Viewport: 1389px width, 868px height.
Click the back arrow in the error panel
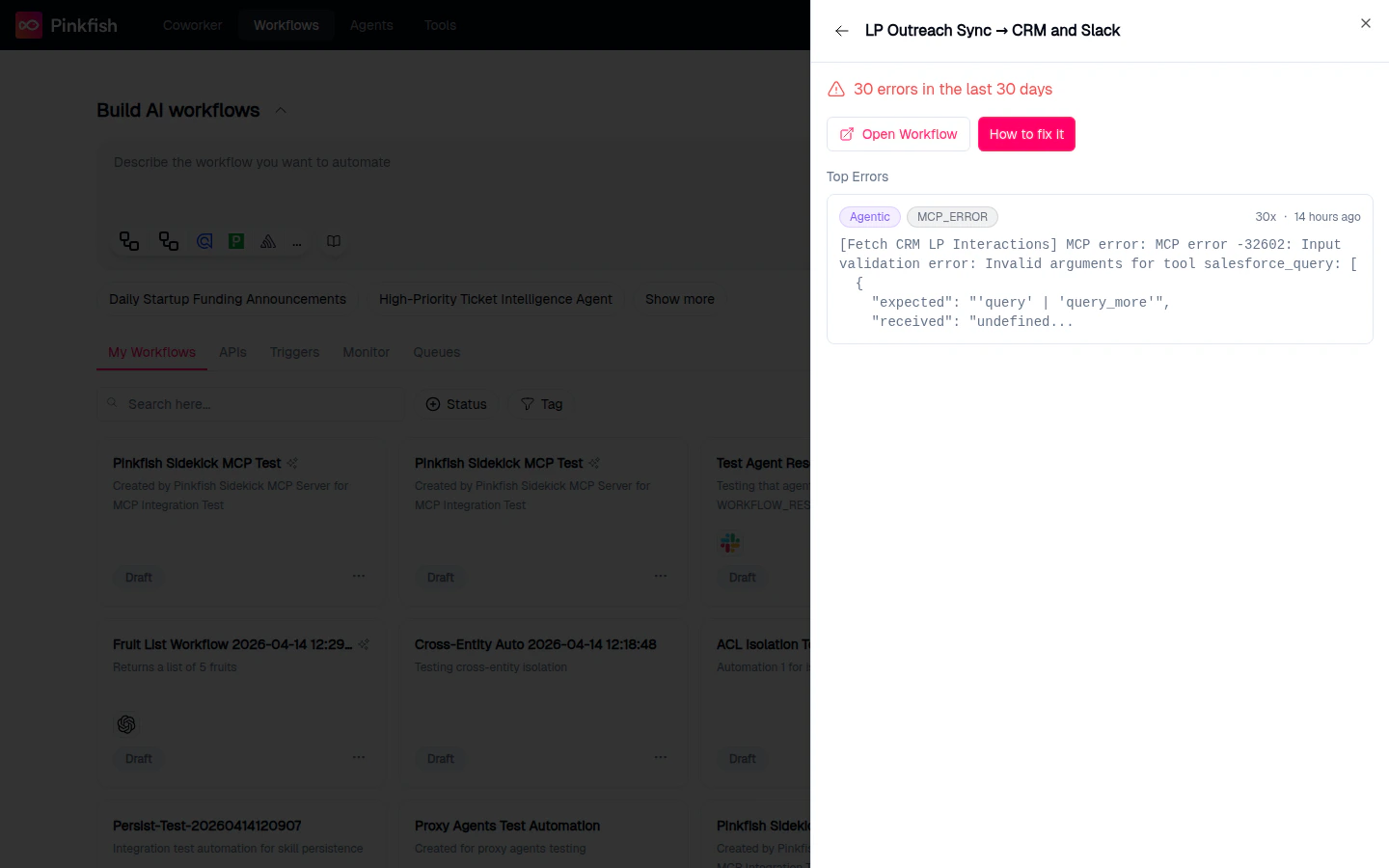tap(841, 30)
